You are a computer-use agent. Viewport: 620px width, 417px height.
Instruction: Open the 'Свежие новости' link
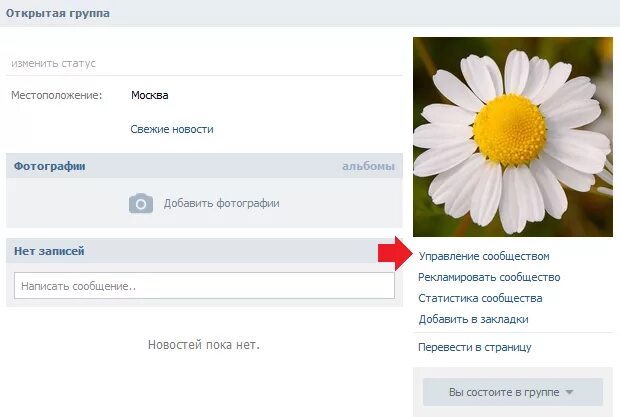point(172,129)
